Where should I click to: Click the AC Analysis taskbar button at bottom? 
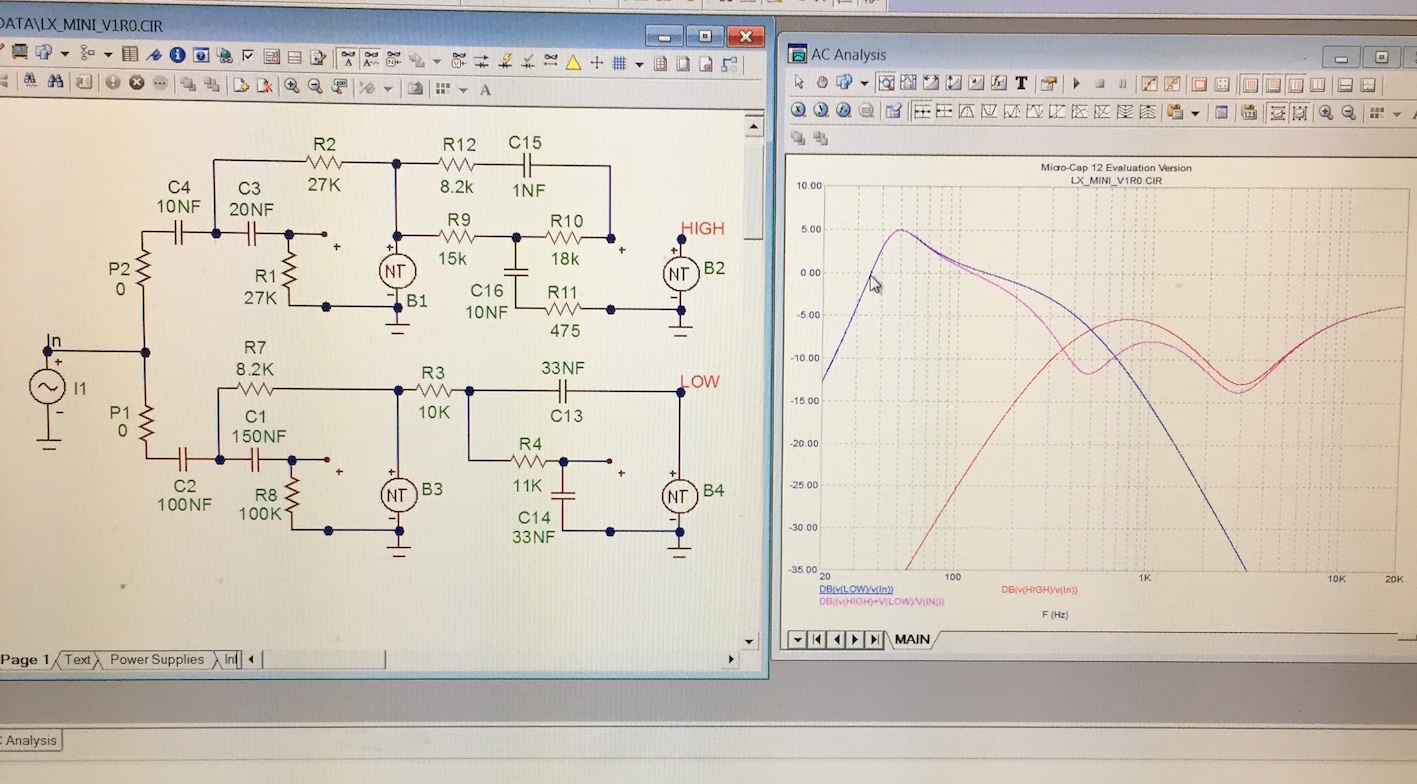pos(29,741)
